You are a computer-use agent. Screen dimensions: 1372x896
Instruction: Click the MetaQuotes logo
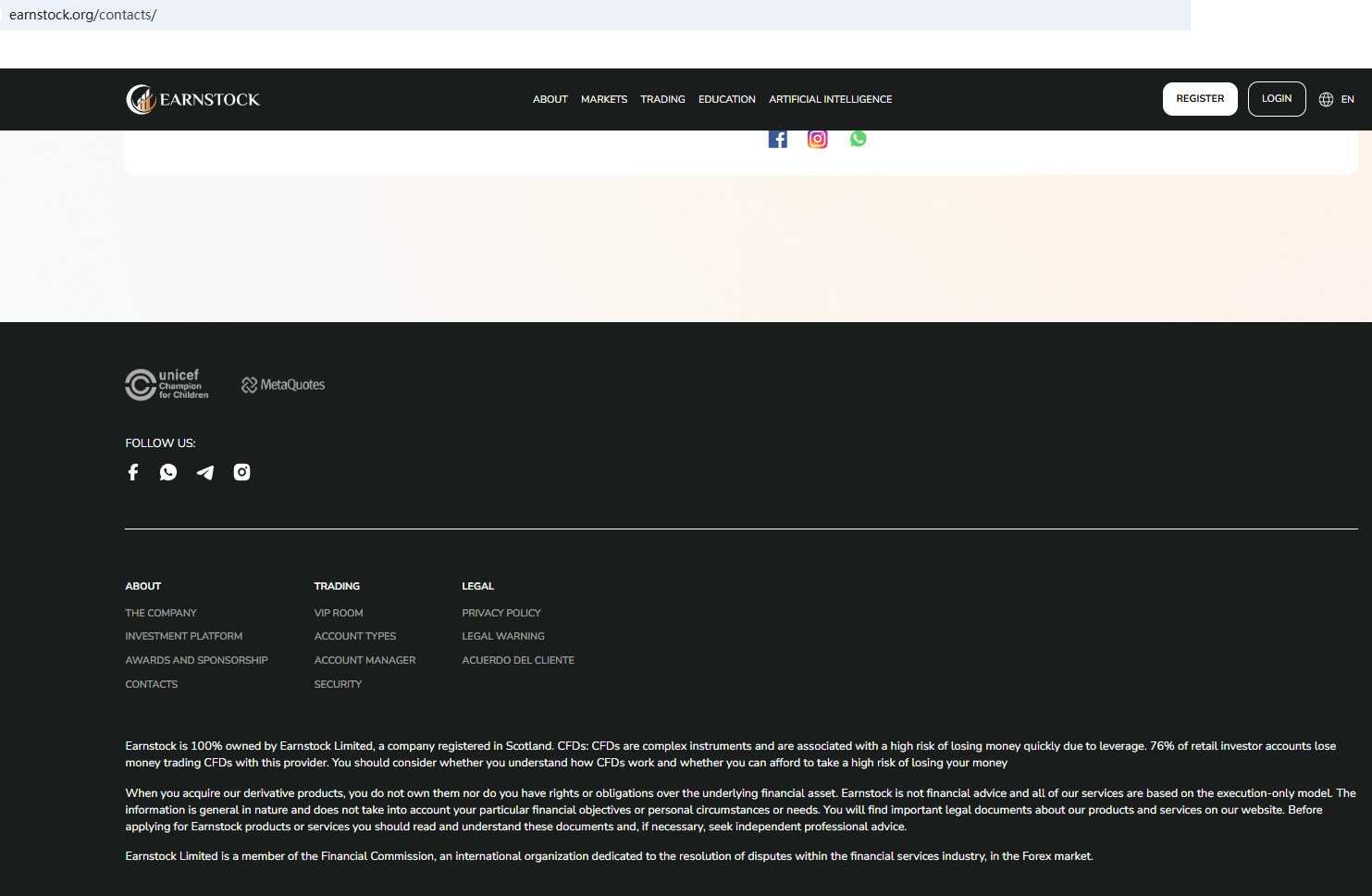pos(283,385)
